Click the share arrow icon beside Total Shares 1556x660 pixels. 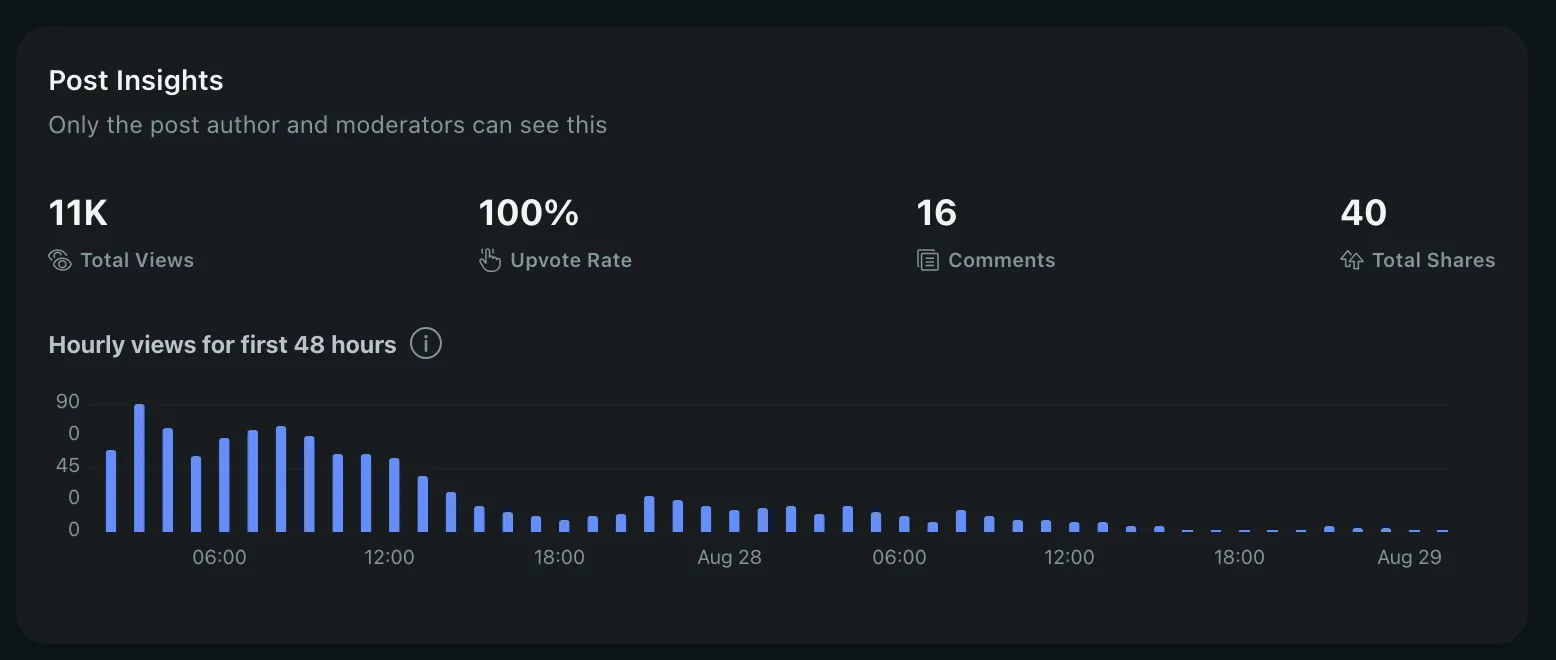pyautogui.click(x=1352, y=259)
